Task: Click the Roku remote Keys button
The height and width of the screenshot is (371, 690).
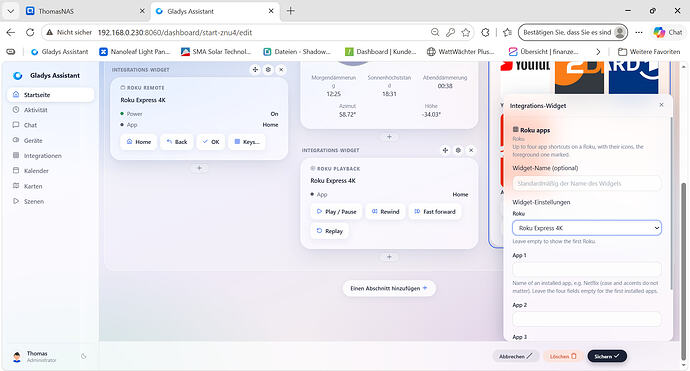Action: coord(247,142)
